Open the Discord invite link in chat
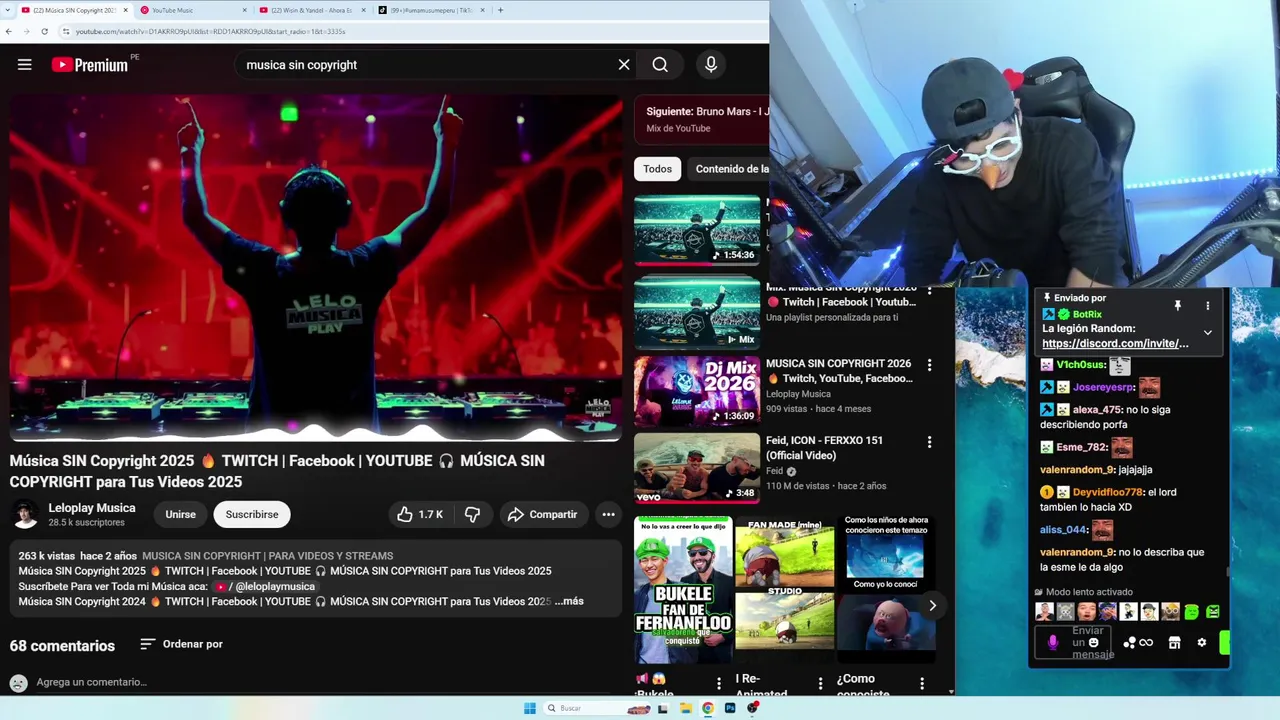The width and height of the screenshot is (1280, 720). 1115,343
